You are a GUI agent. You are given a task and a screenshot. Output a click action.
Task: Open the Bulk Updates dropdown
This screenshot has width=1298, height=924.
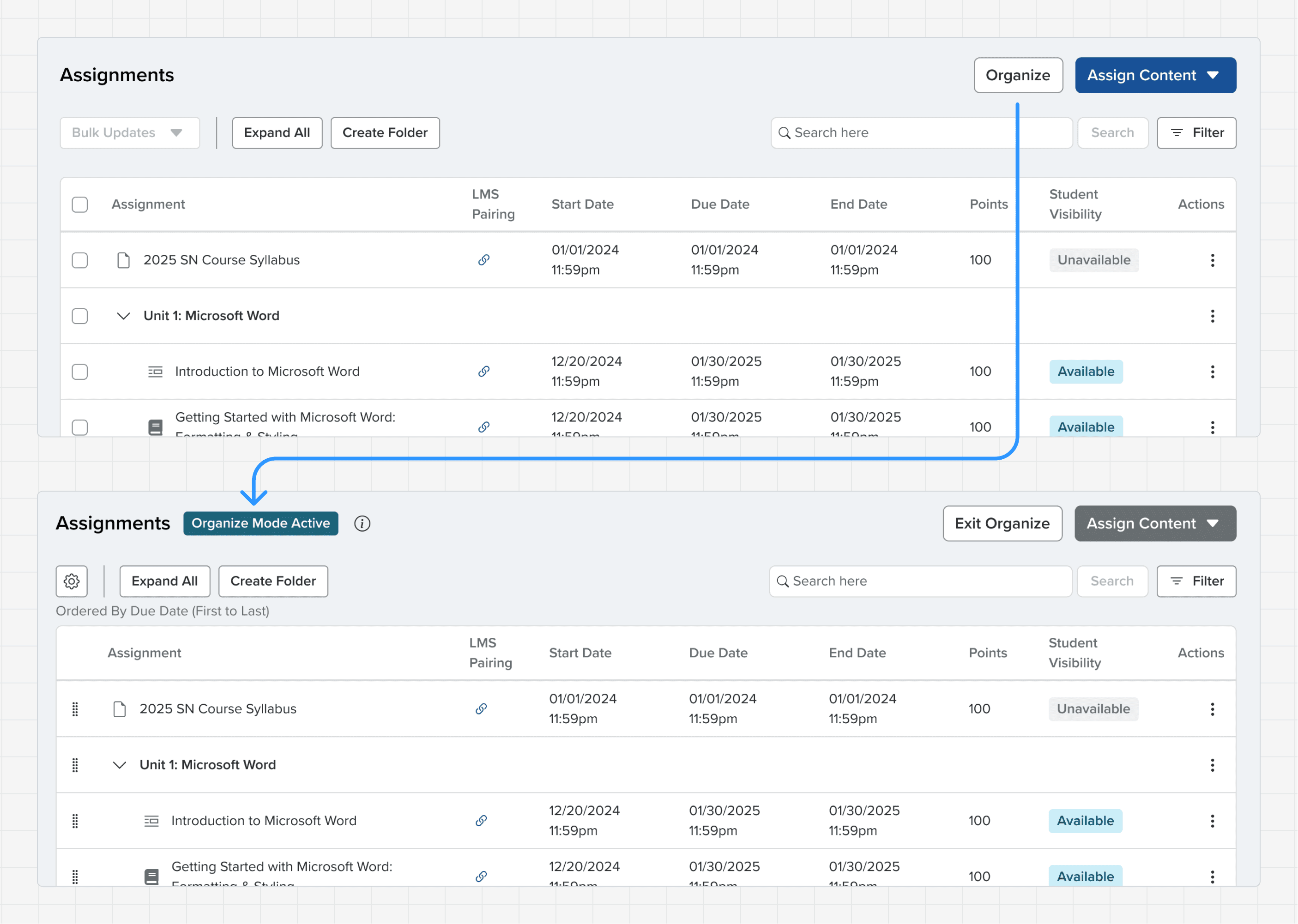point(130,132)
